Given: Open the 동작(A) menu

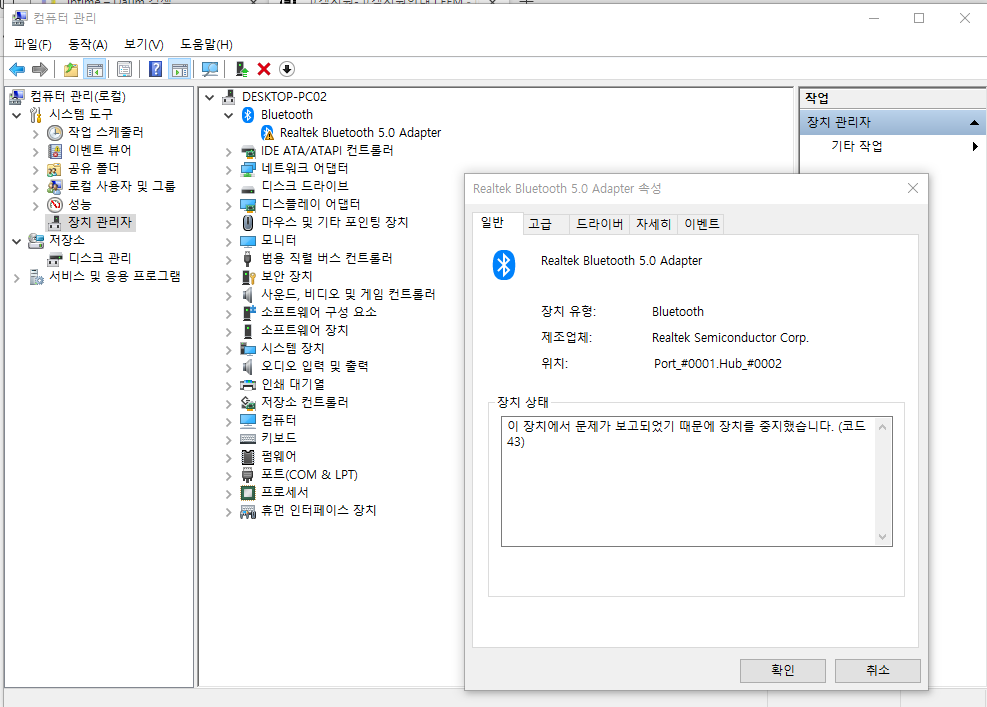Looking at the screenshot, I should (87, 45).
